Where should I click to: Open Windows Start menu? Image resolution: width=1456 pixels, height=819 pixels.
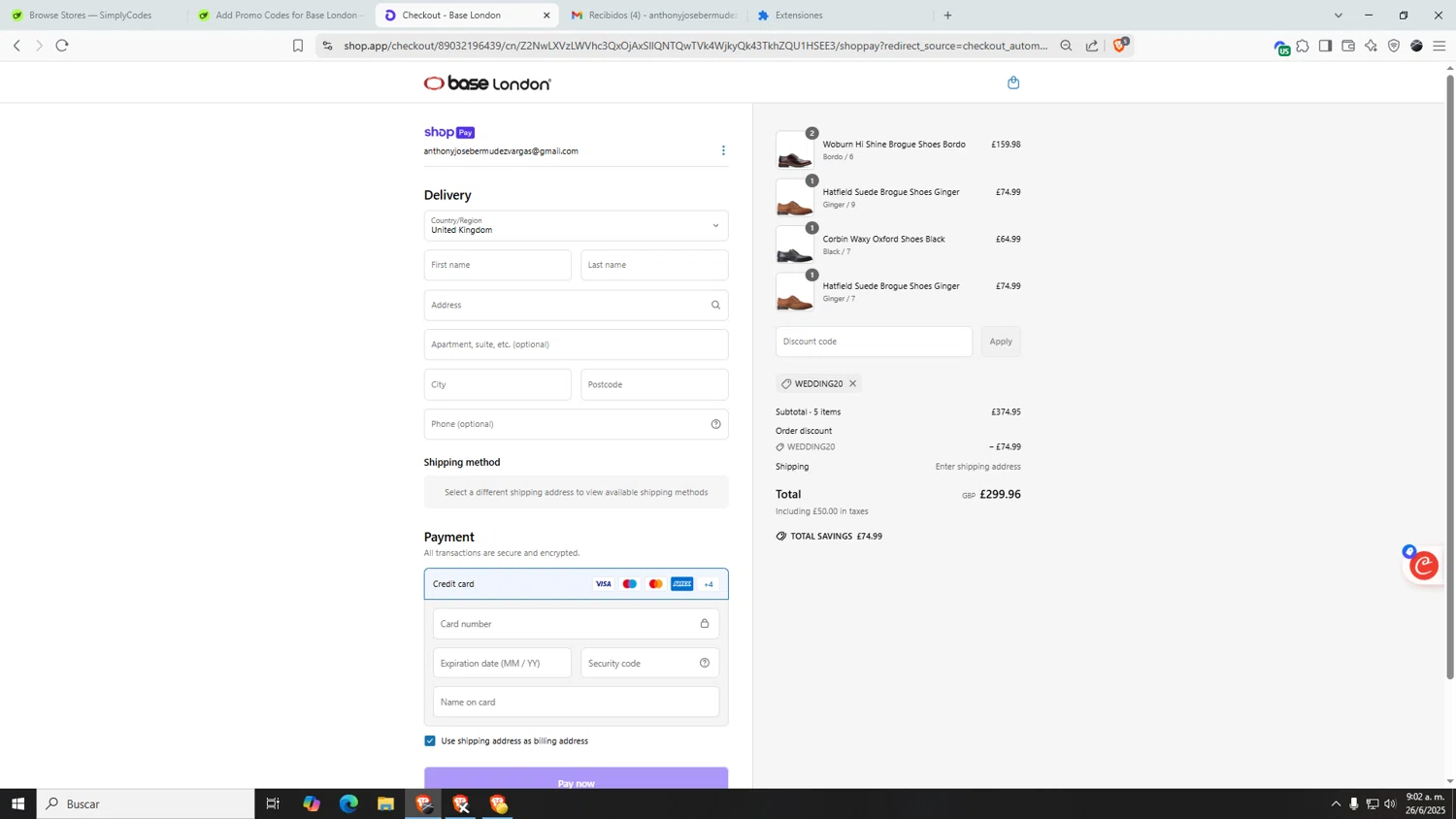17,803
